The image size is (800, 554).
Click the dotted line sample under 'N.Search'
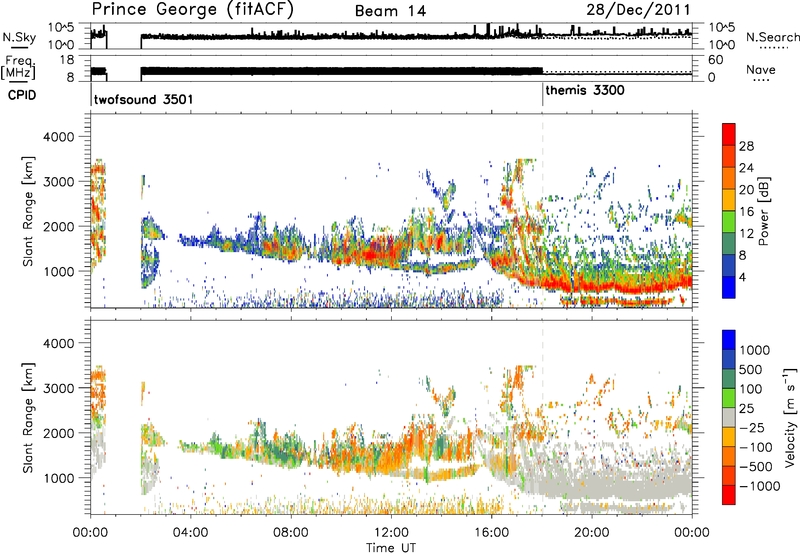tap(773, 48)
